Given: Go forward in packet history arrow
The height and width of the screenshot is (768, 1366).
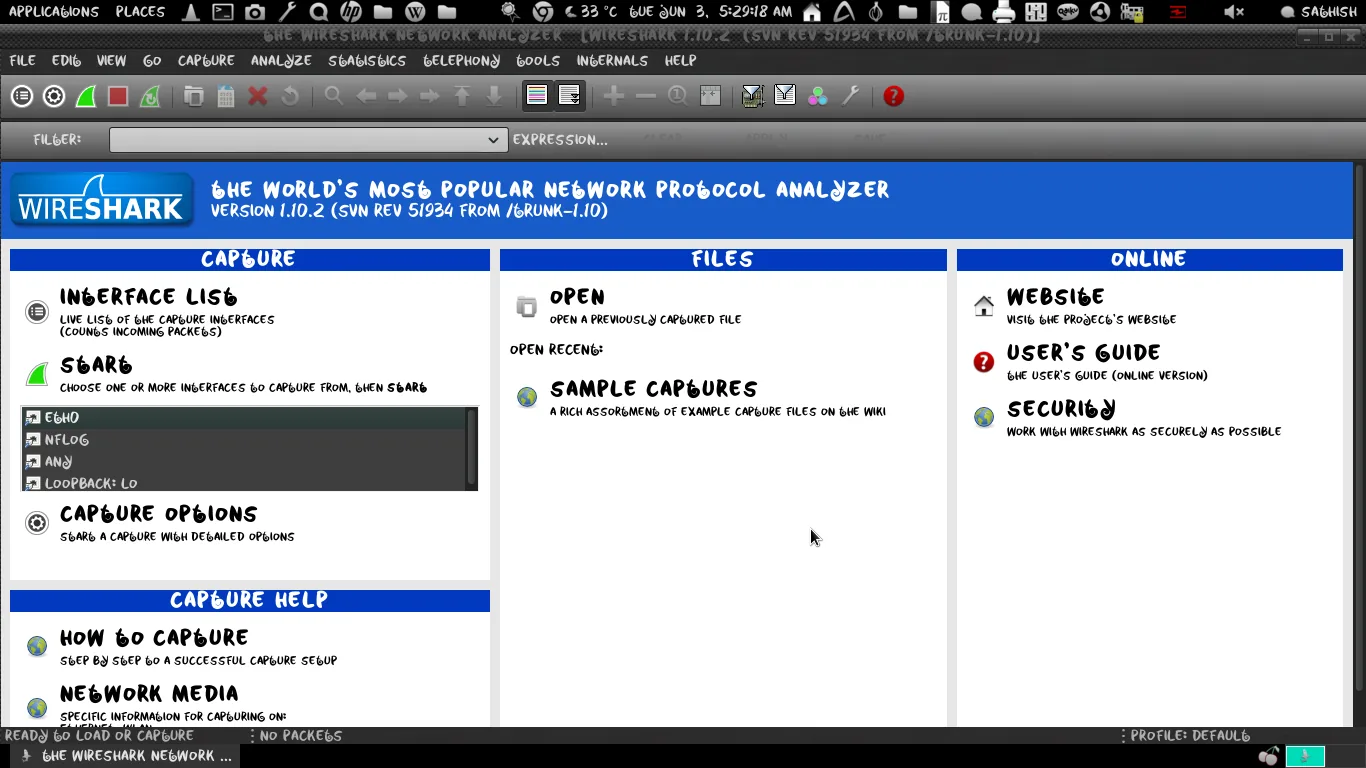Looking at the screenshot, I should pyautogui.click(x=398, y=96).
